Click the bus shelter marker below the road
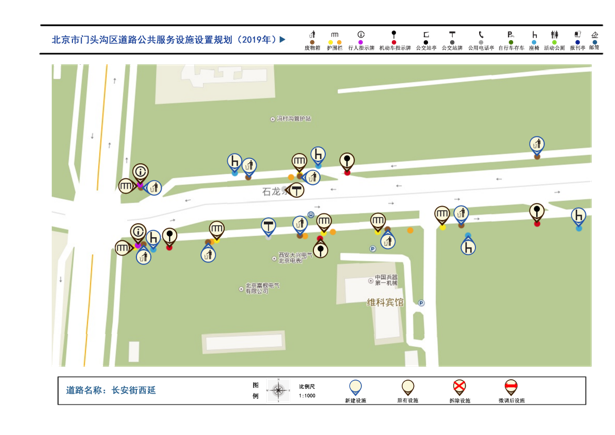 [x=268, y=227]
